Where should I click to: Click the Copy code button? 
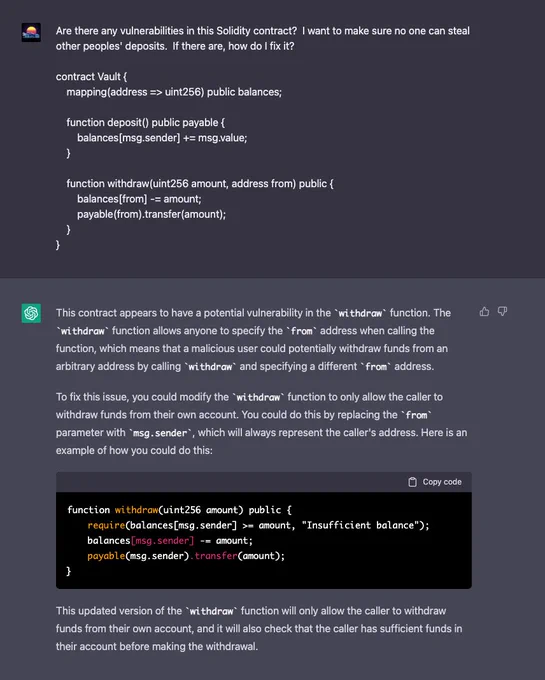pyautogui.click(x=435, y=482)
